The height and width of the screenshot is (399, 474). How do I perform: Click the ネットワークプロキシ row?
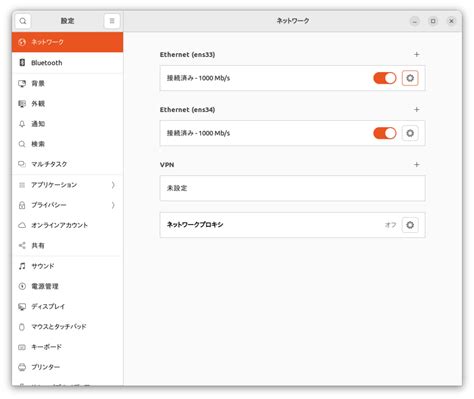point(292,225)
